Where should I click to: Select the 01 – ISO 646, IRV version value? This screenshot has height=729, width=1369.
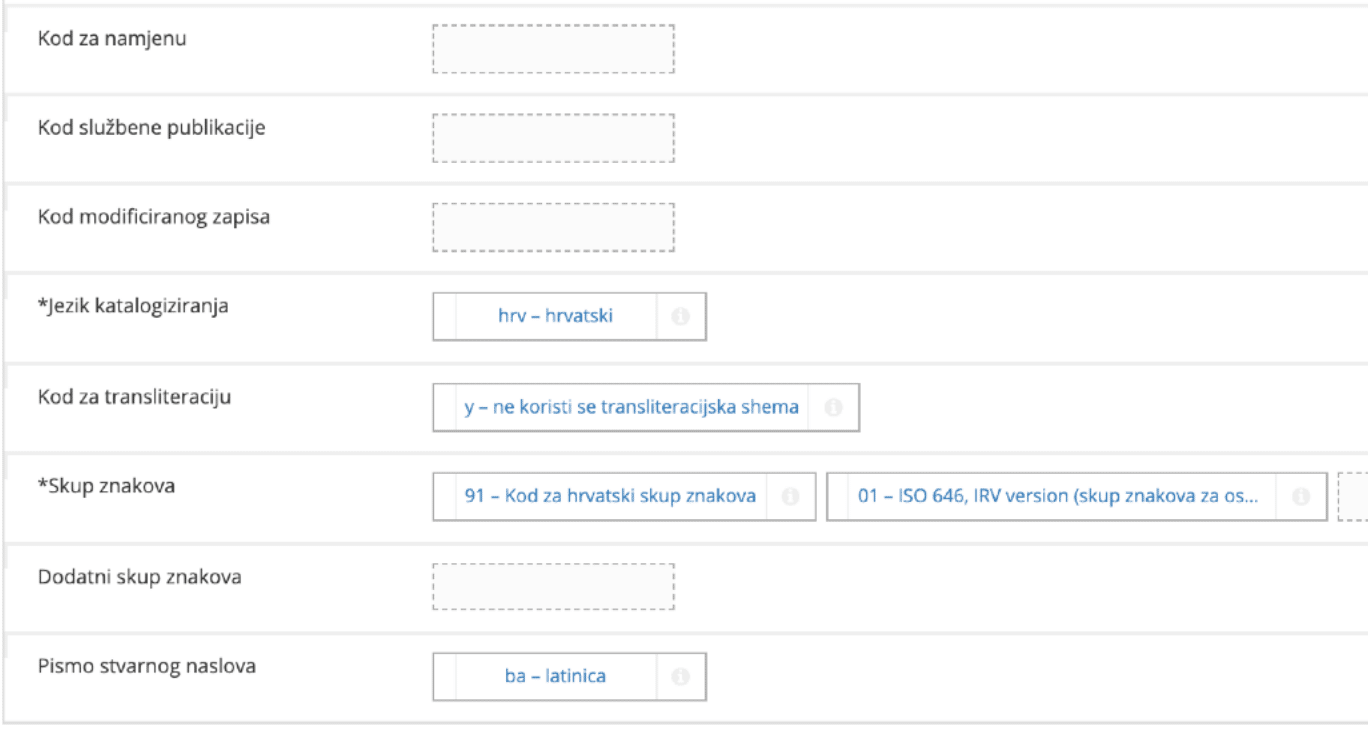[1058, 497]
